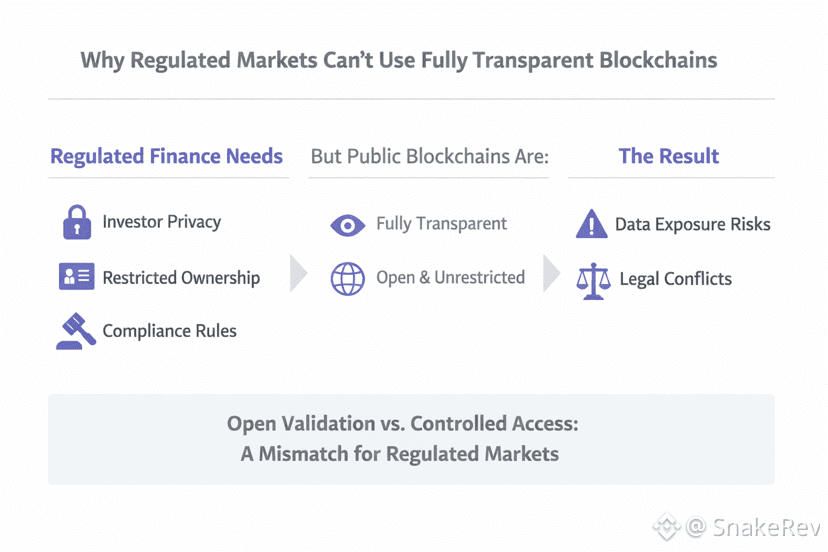Click the eye Fully Transparent icon
Screen dimensions: 828x552
click(348, 225)
